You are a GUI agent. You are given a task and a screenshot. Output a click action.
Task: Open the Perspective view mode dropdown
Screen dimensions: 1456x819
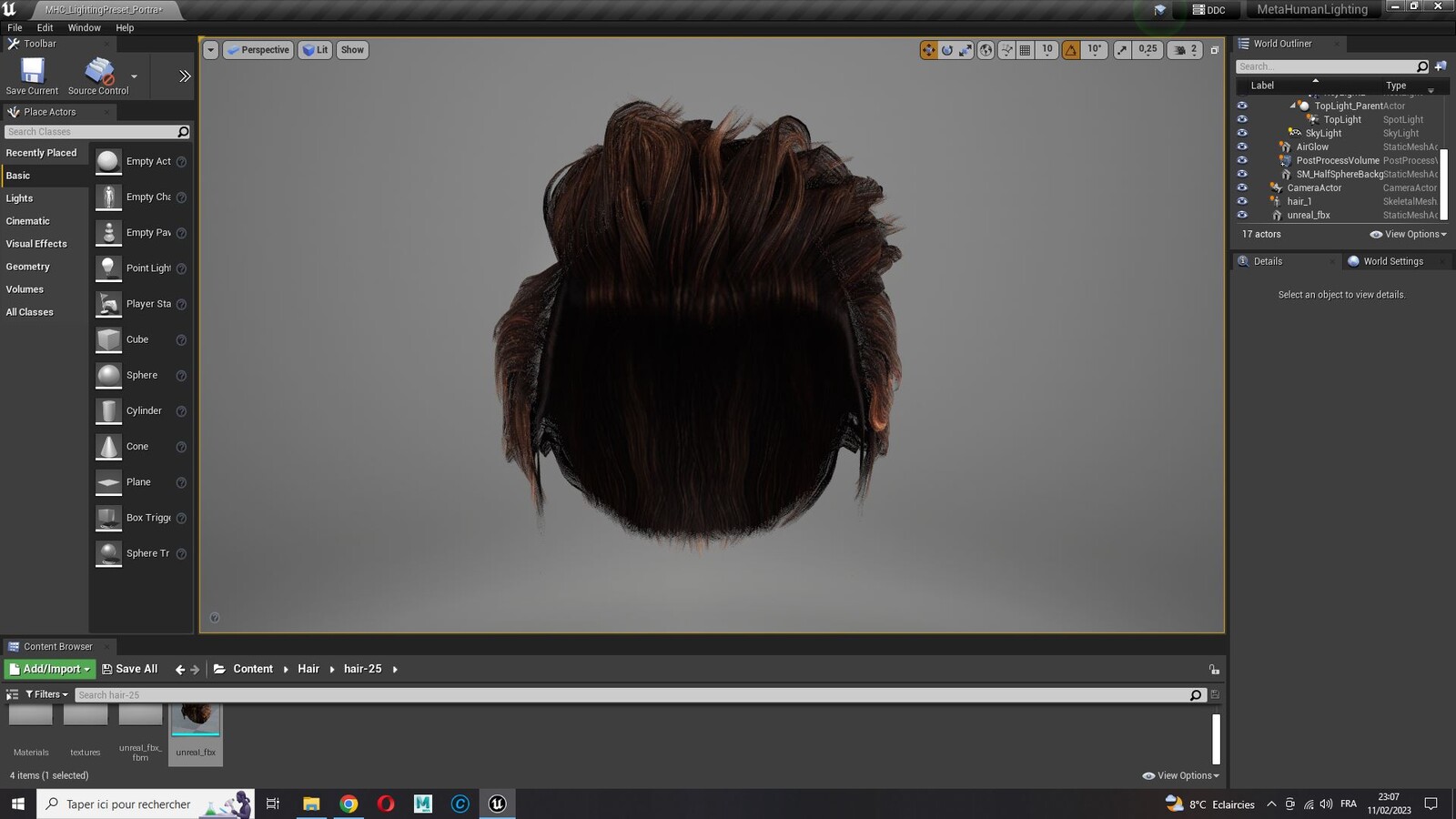[258, 50]
